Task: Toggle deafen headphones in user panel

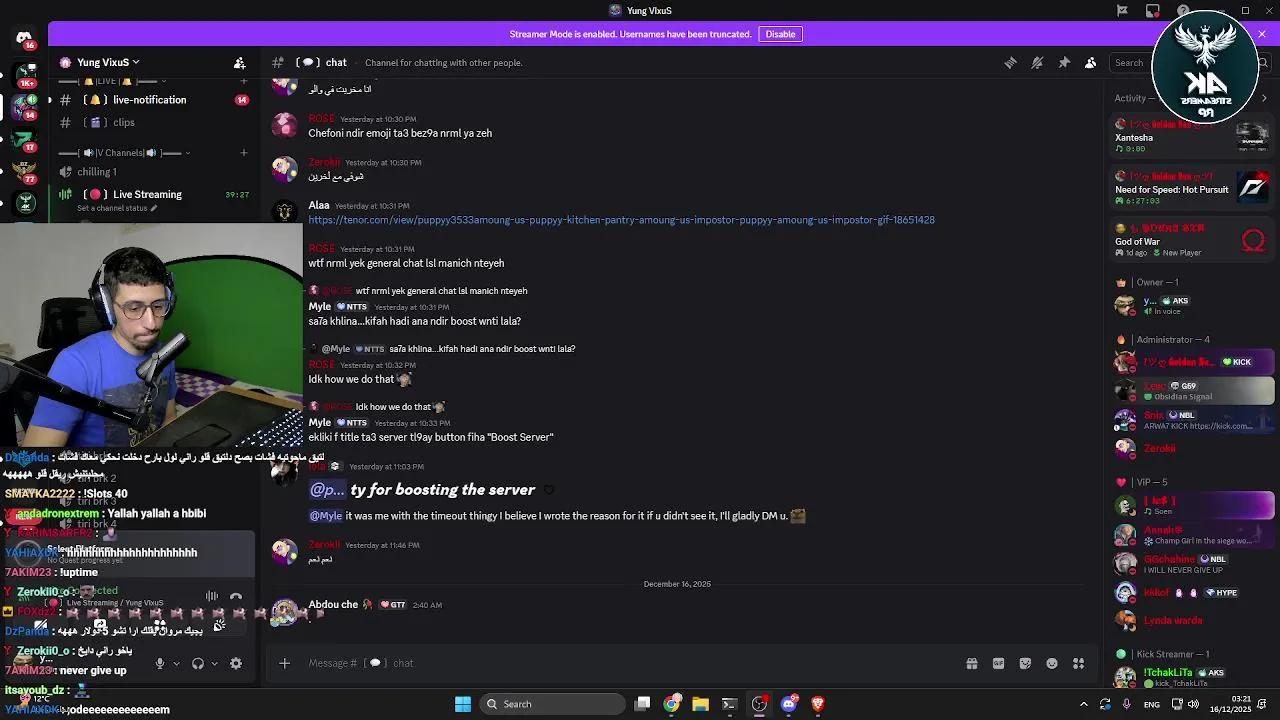Action: coord(198,663)
